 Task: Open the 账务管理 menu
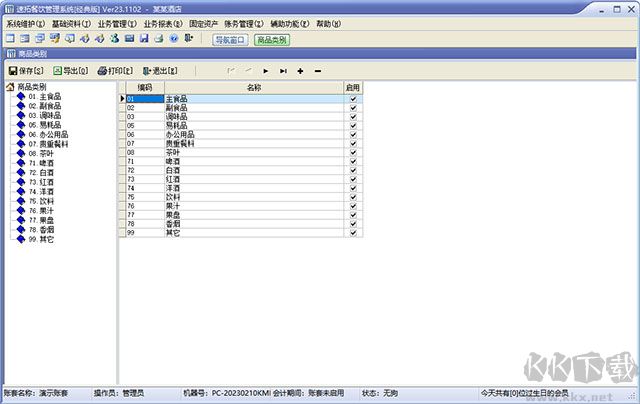click(x=244, y=24)
